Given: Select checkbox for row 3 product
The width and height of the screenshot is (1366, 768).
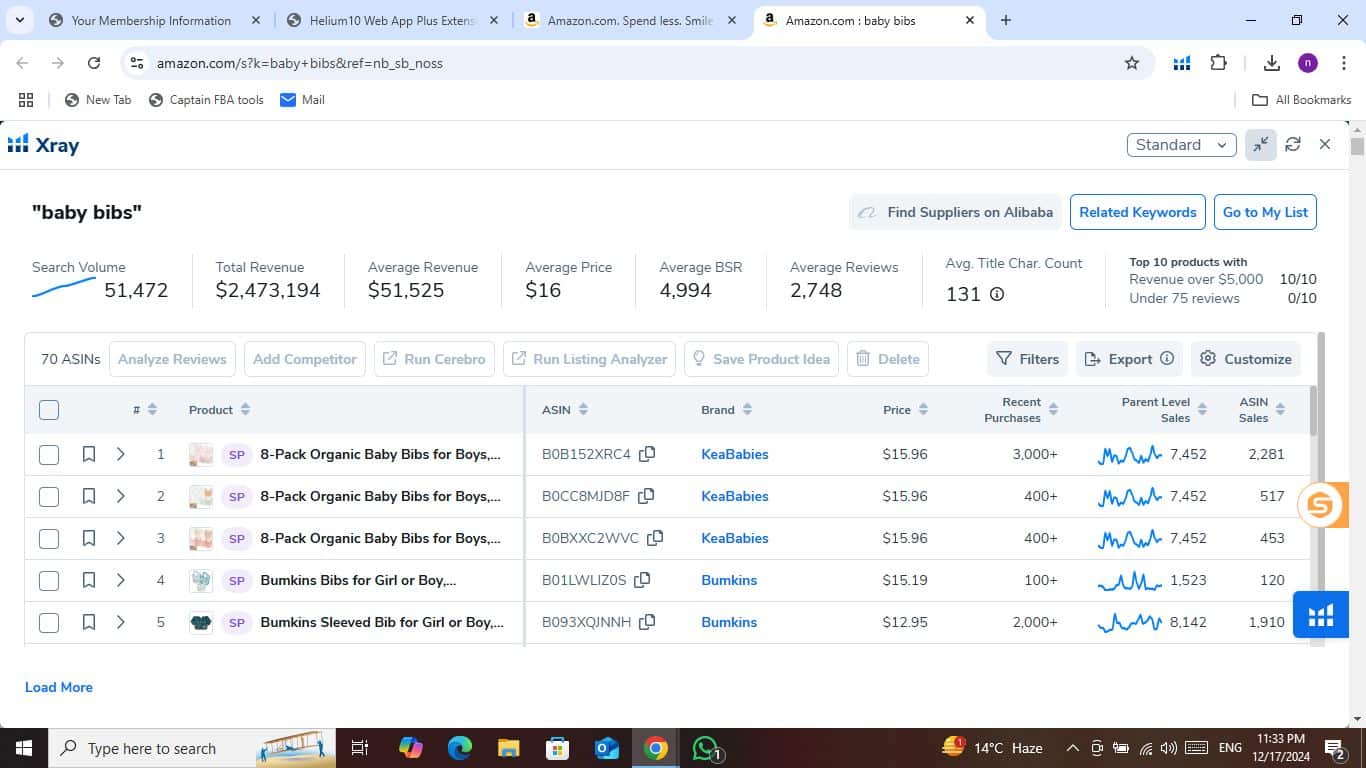Looking at the screenshot, I should (x=49, y=539).
